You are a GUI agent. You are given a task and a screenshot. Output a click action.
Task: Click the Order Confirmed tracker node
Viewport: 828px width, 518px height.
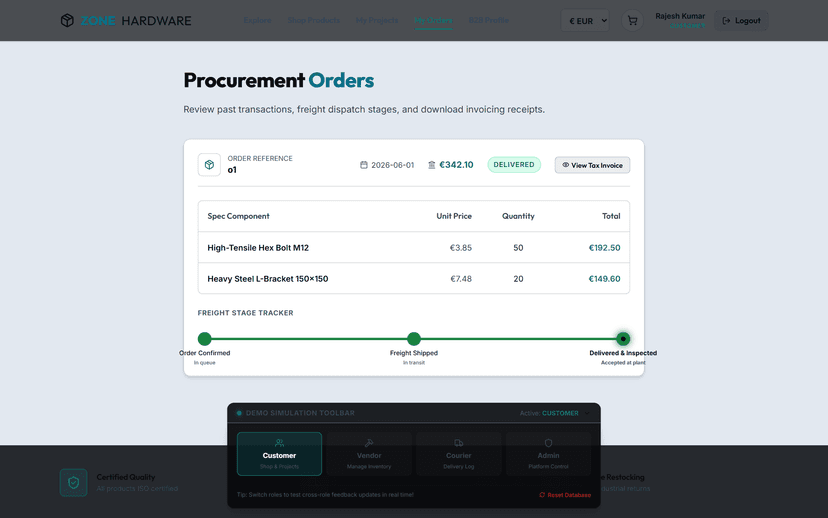[x=204, y=338]
